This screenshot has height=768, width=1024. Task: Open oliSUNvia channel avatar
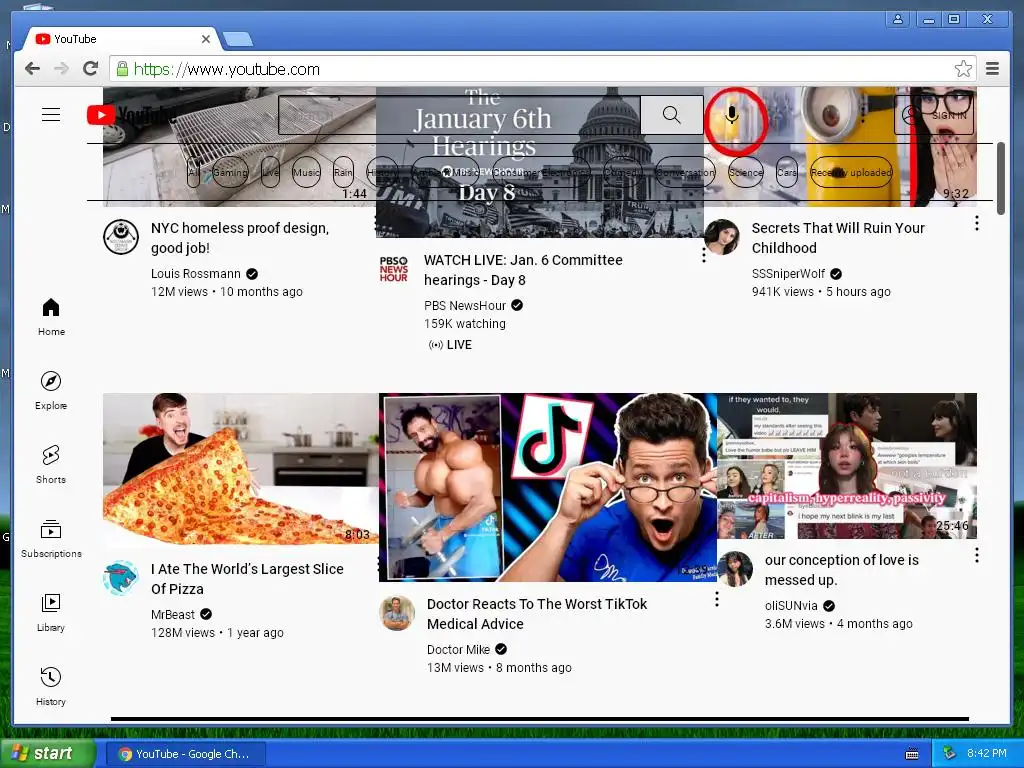click(x=735, y=569)
